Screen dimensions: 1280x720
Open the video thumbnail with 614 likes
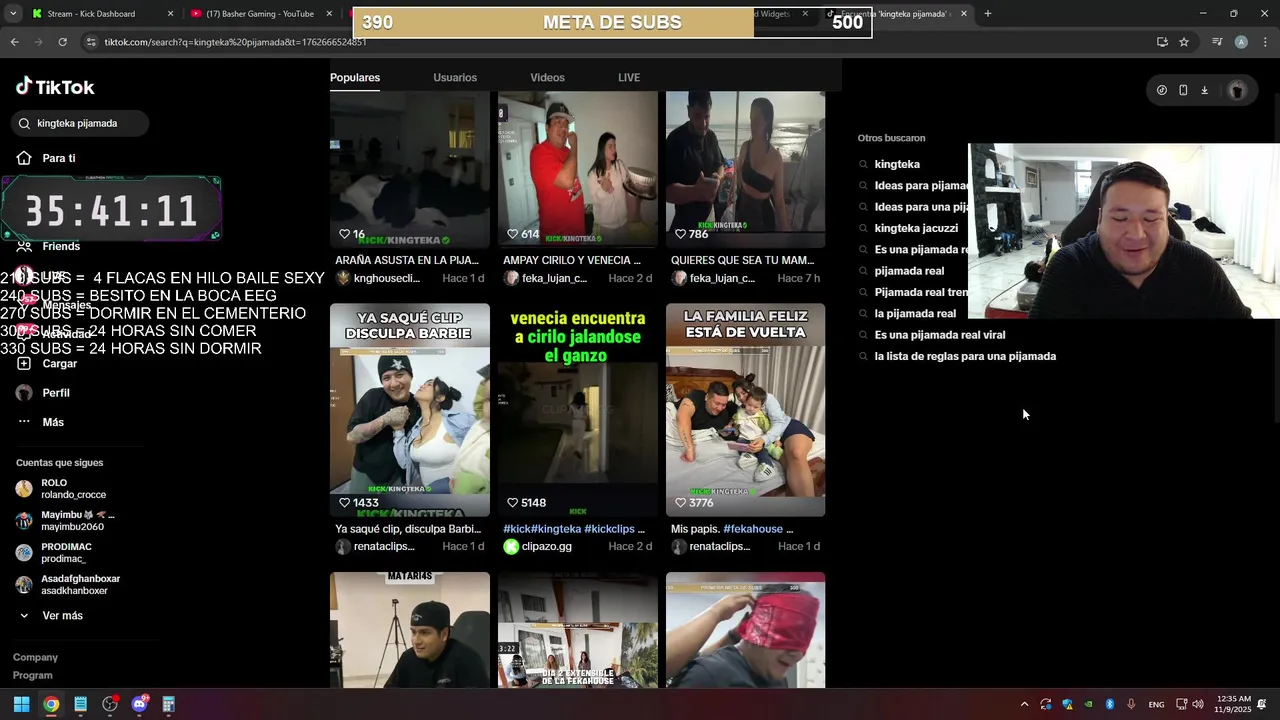click(x=578, y=170)
